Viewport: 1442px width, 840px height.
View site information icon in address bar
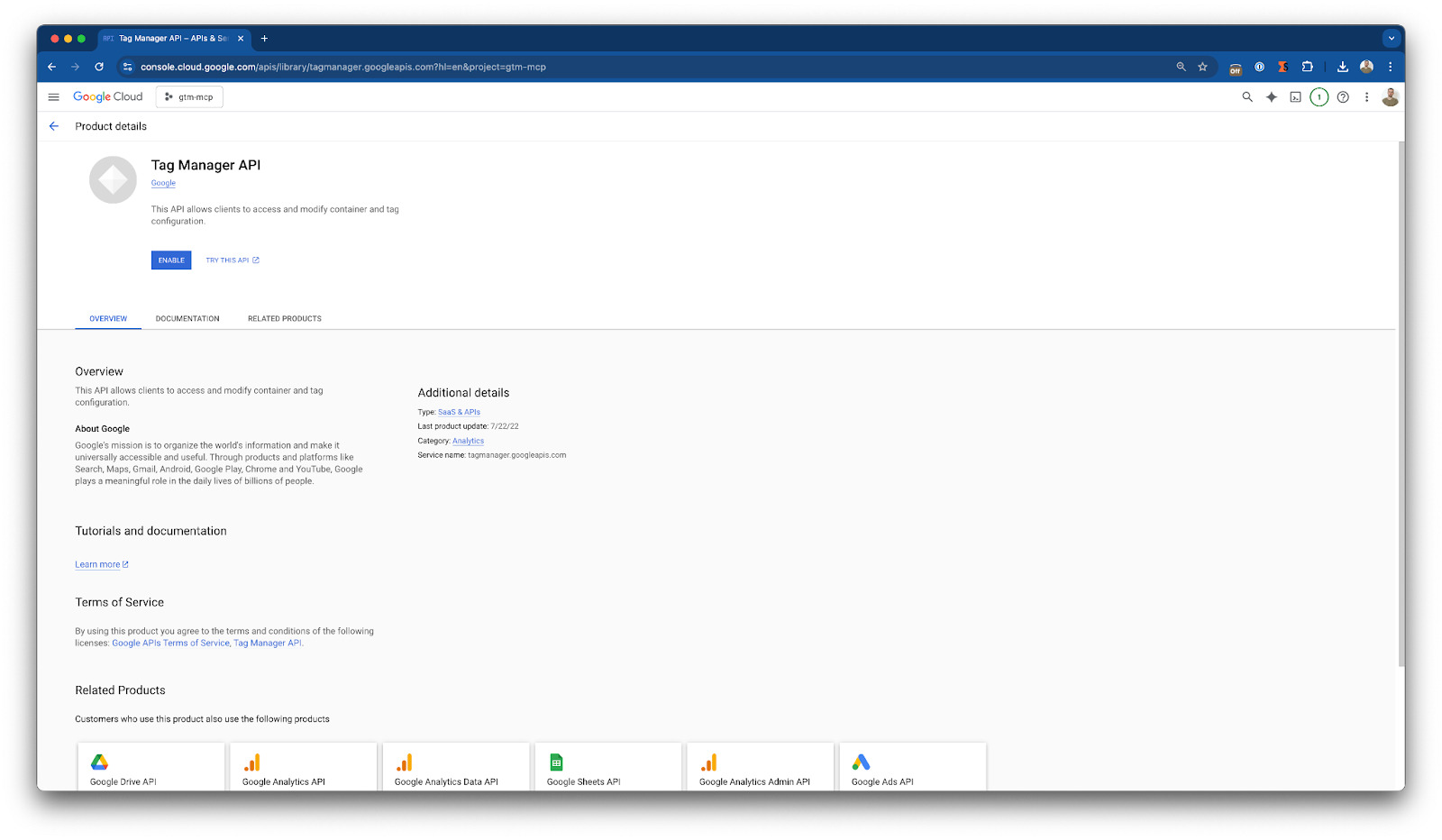click(127, 67)
